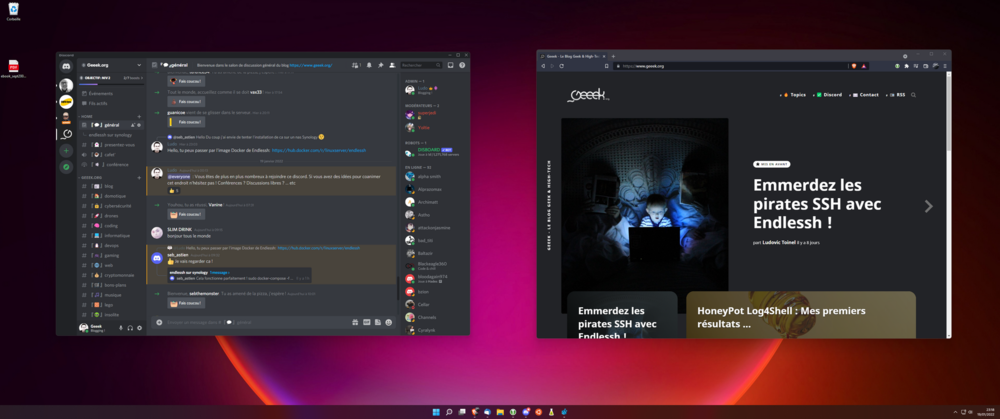Open Brave Shields lion icon
The height and width of the screenshot is (419, 1000).
855,66
